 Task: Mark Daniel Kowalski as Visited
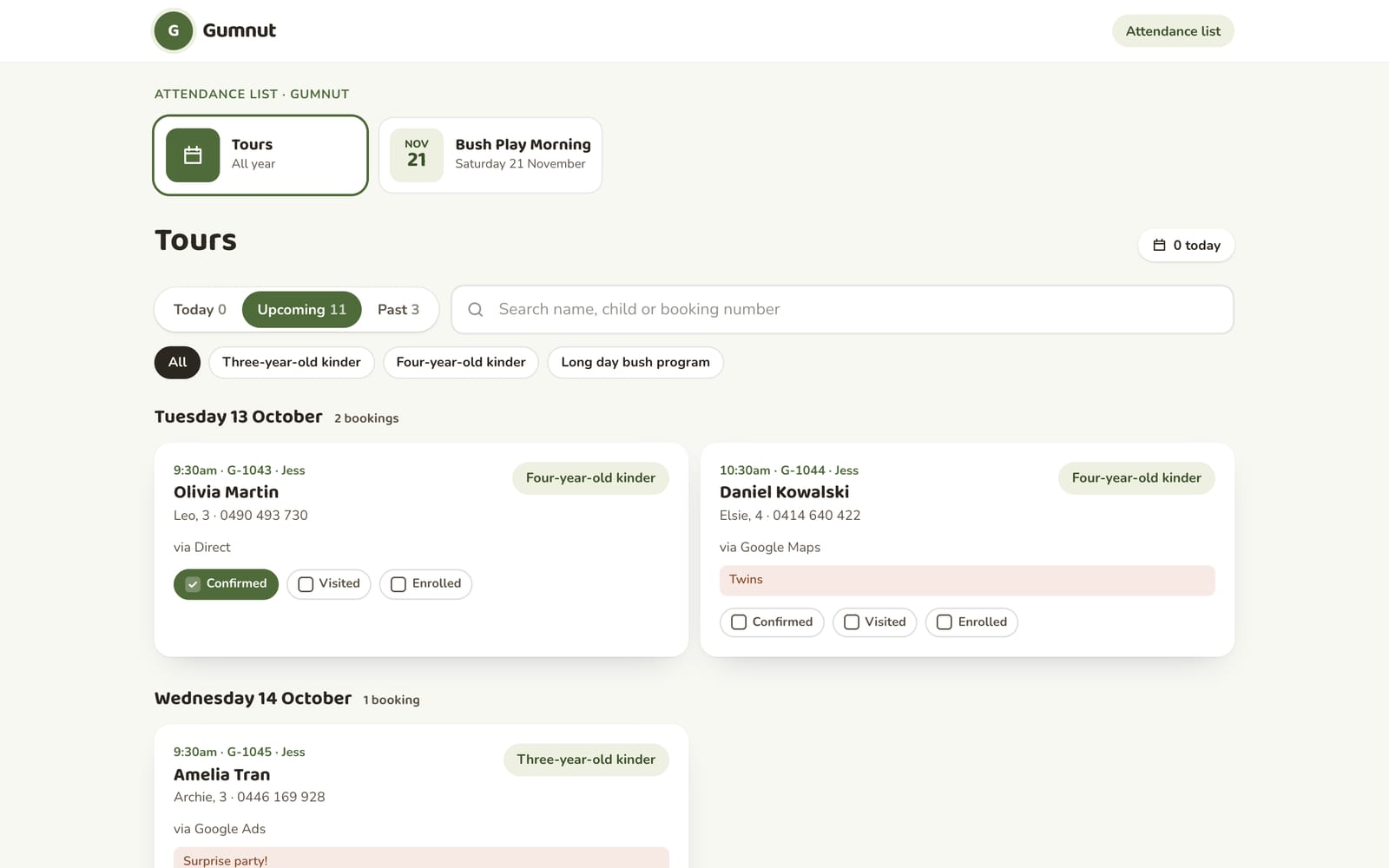click(x=875, y=622)
